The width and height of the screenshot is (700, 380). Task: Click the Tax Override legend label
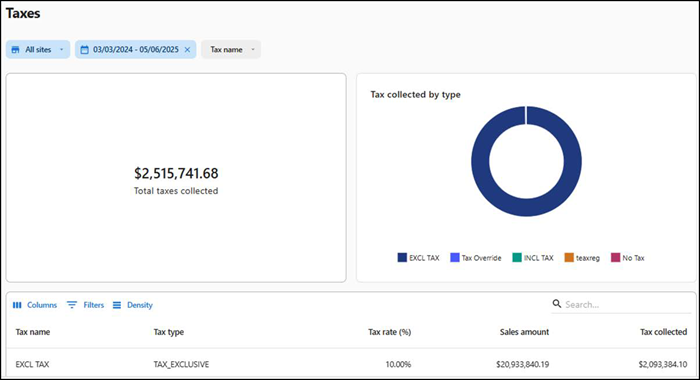pyautogui.click(x=481, y=258)
